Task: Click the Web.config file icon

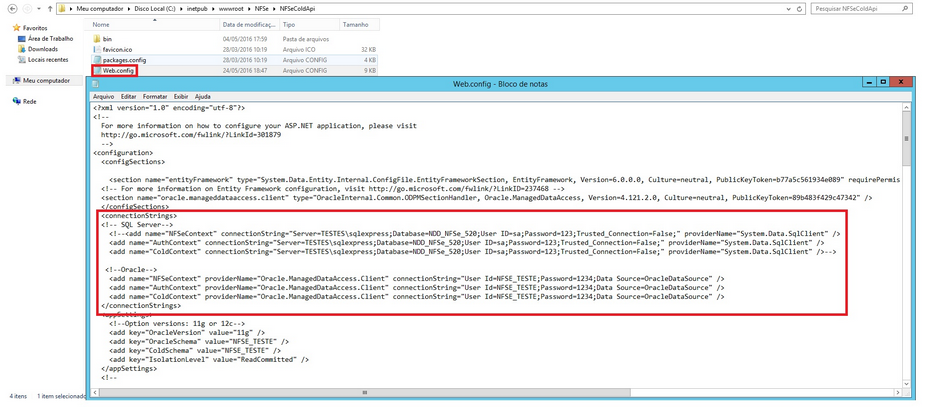Action: [98, 71]
